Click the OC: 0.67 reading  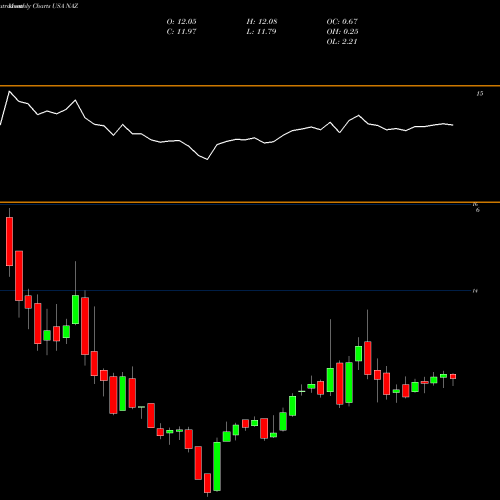pyautogui.click(x=342, y=22)
